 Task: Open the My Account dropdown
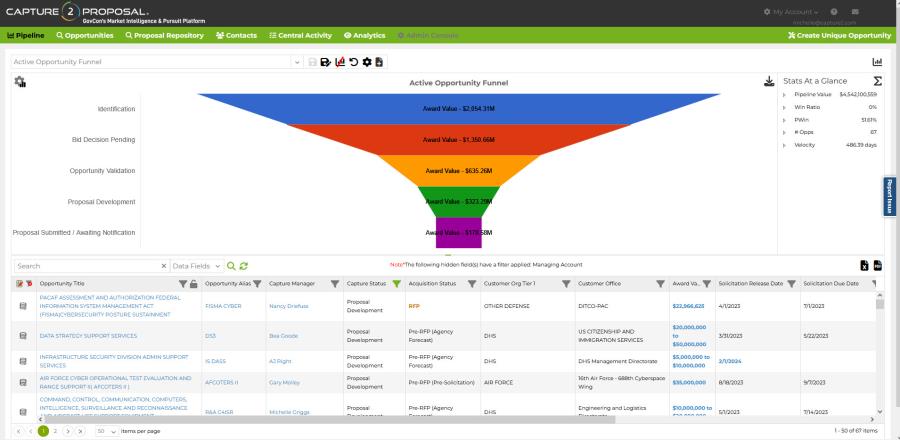tap(791, 11)
